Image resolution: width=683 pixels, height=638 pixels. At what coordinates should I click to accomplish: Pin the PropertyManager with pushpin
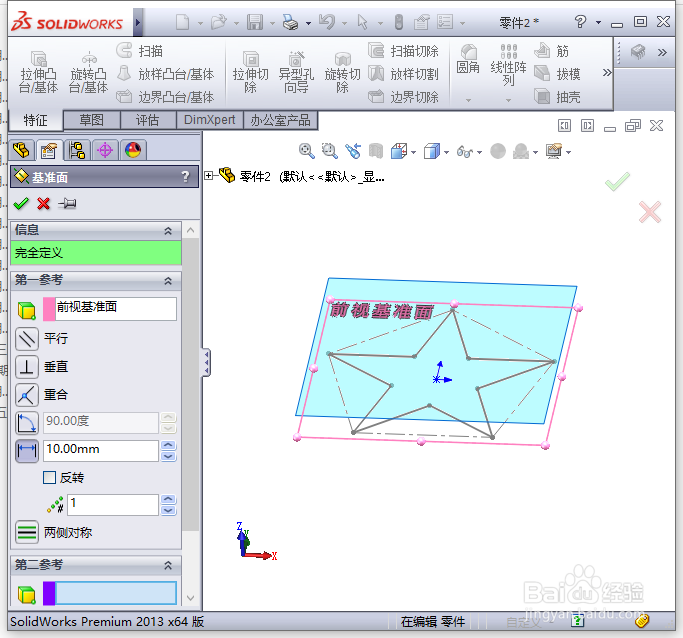[x=68, y=203]
